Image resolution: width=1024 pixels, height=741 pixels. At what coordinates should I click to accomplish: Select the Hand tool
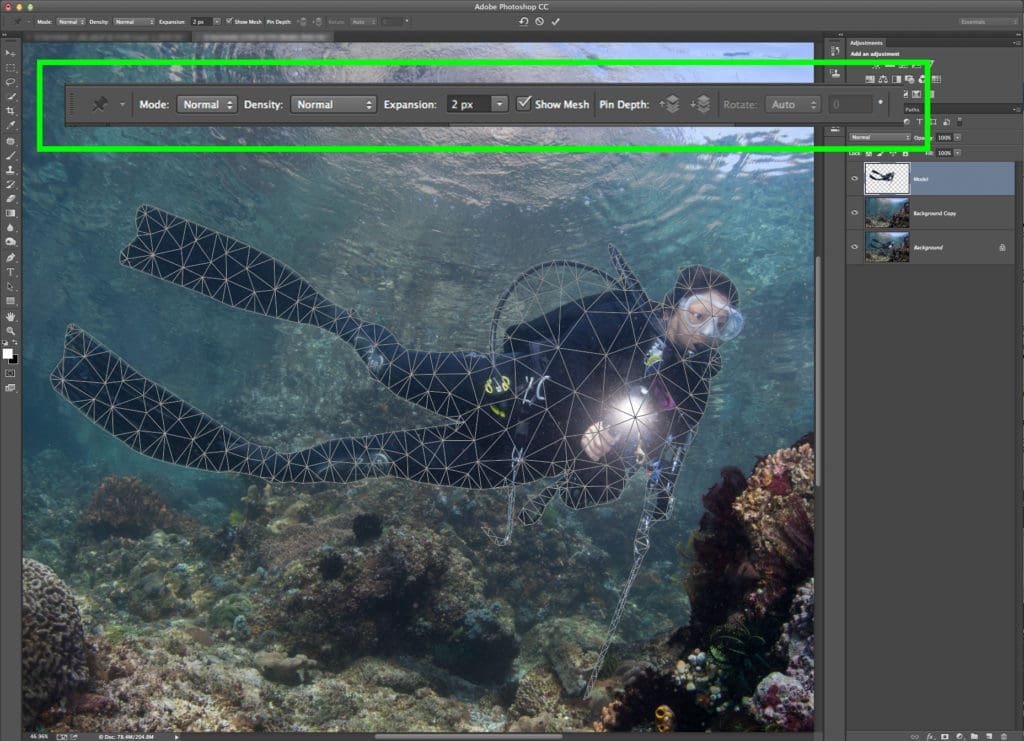(10, 316)
